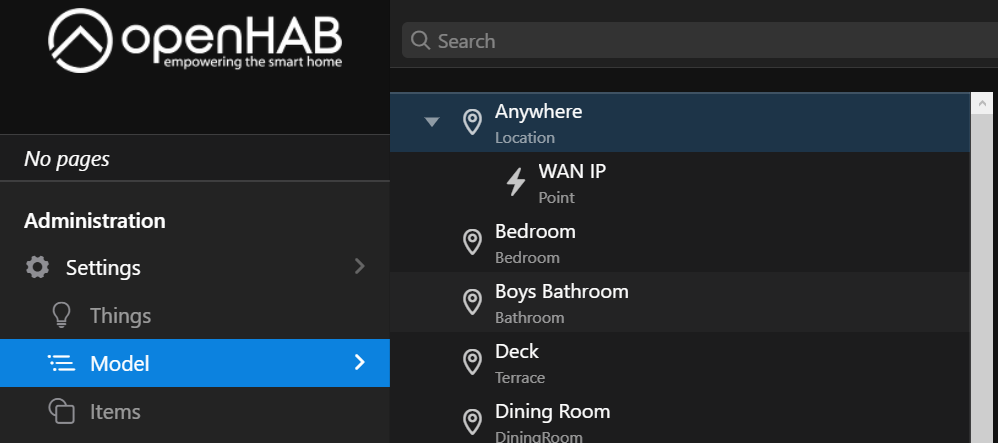
Task: Click the Deck location pin icon
Action: 472,362
